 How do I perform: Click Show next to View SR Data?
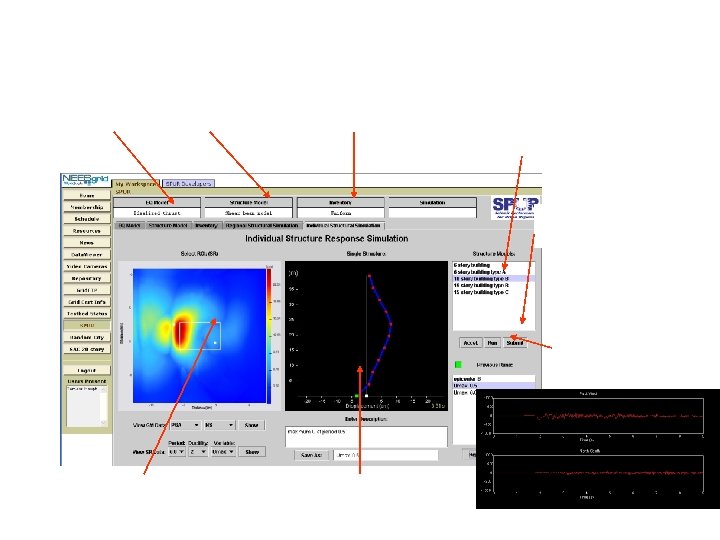coord(252,452)
